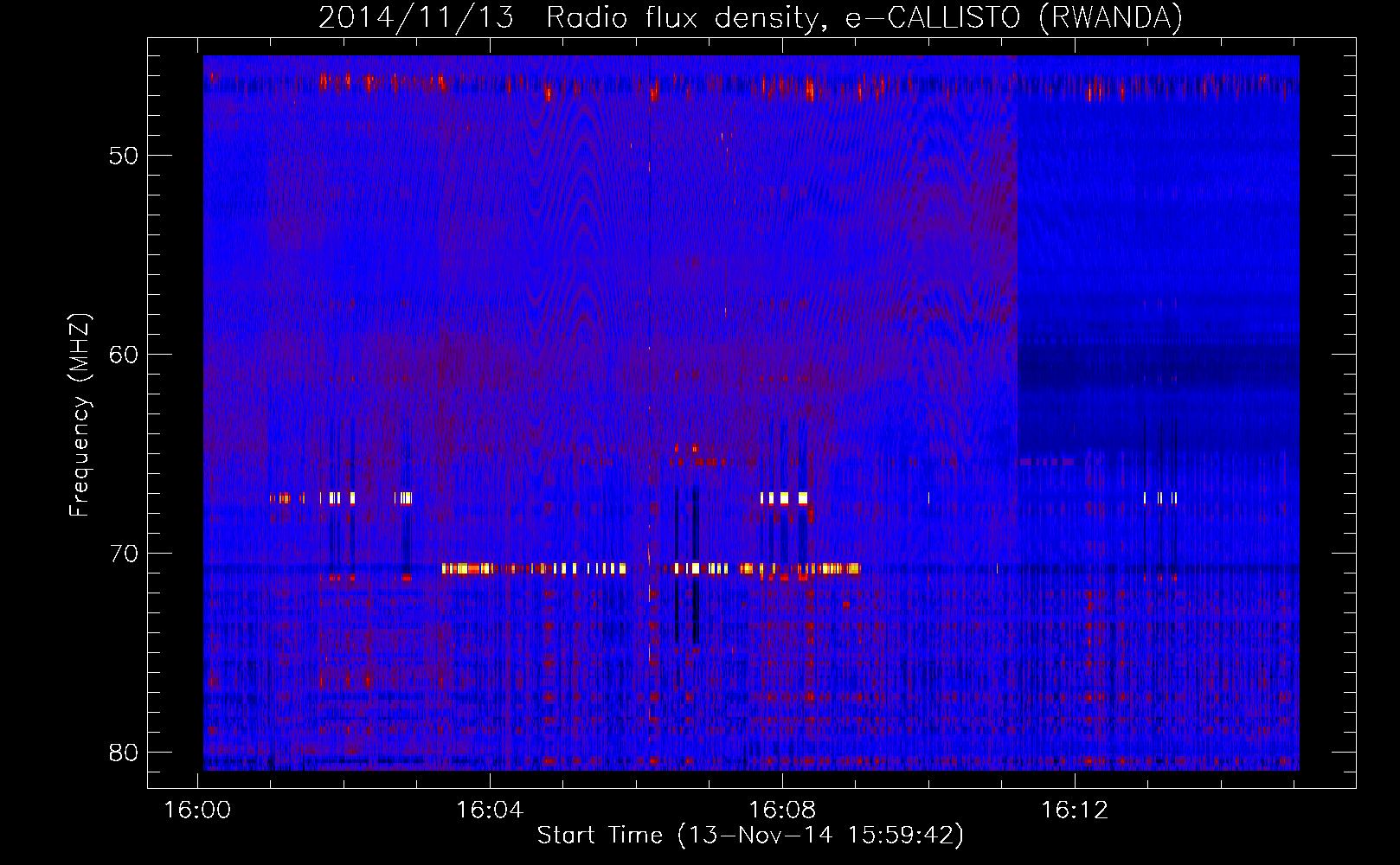This screenshot has height=865, width=1400.
Task: Click the '16:12' time tick label
Action: pyautogui.click(x=1075, y=811)
